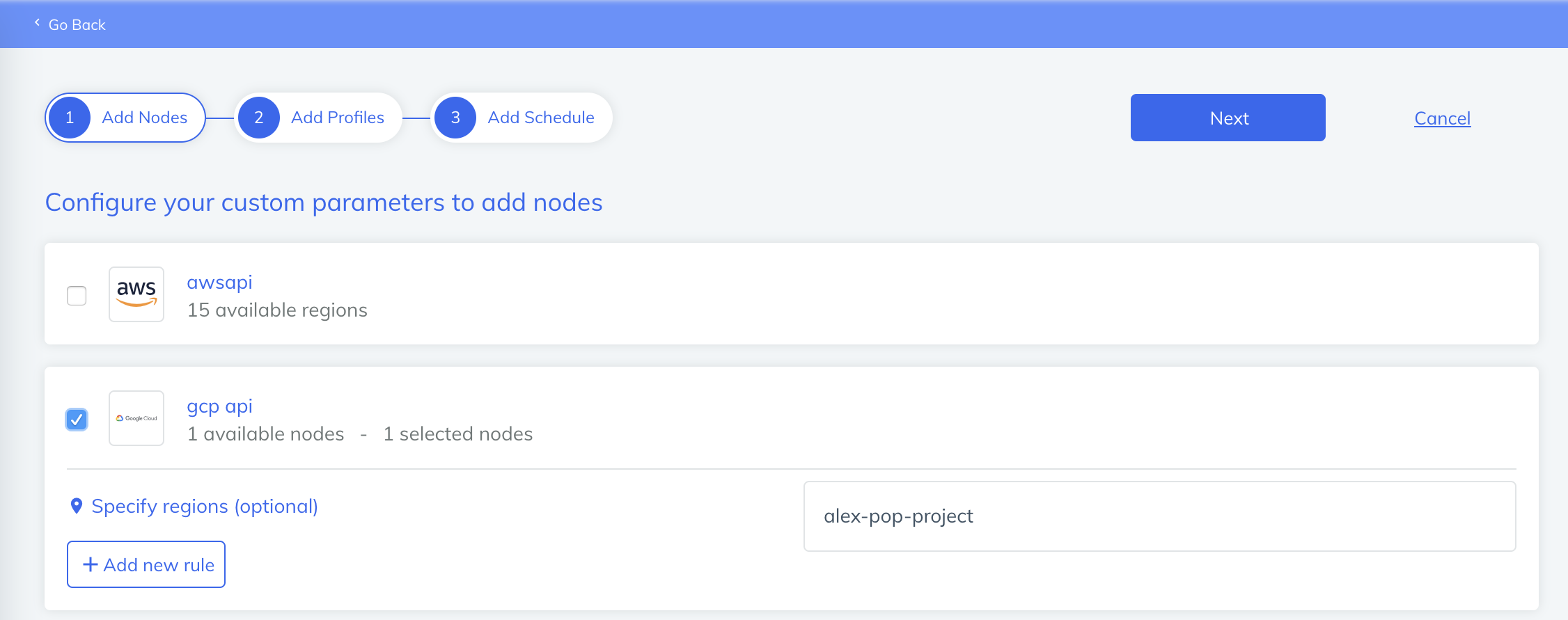Click the alex-pop-project input field

click(x=1159, y=516)
